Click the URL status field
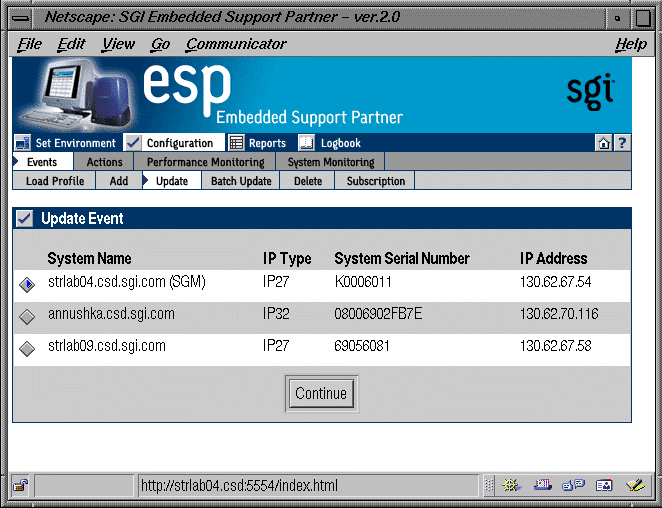 (x=309, y=485)
